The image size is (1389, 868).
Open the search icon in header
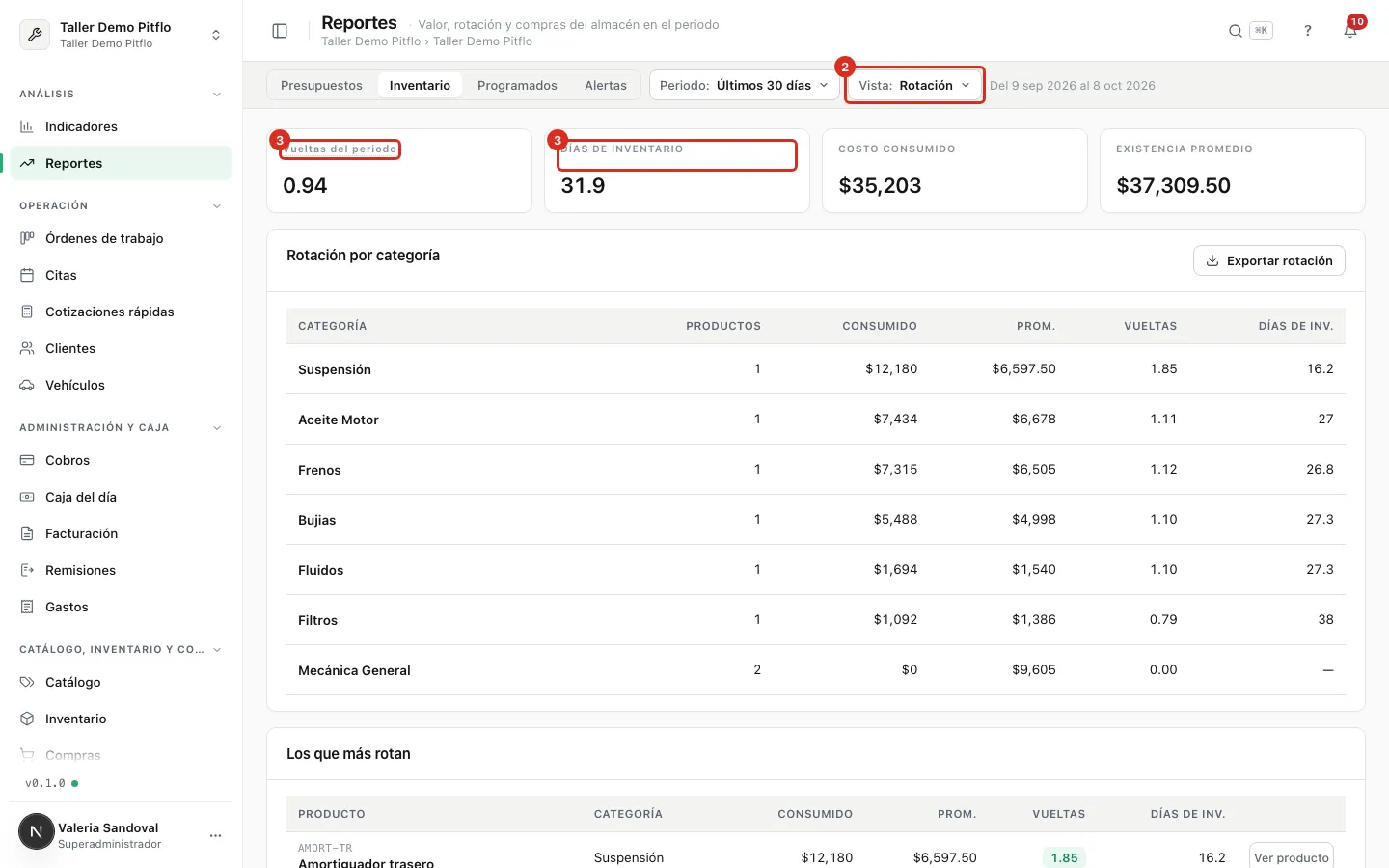[x=1235, y=31]
